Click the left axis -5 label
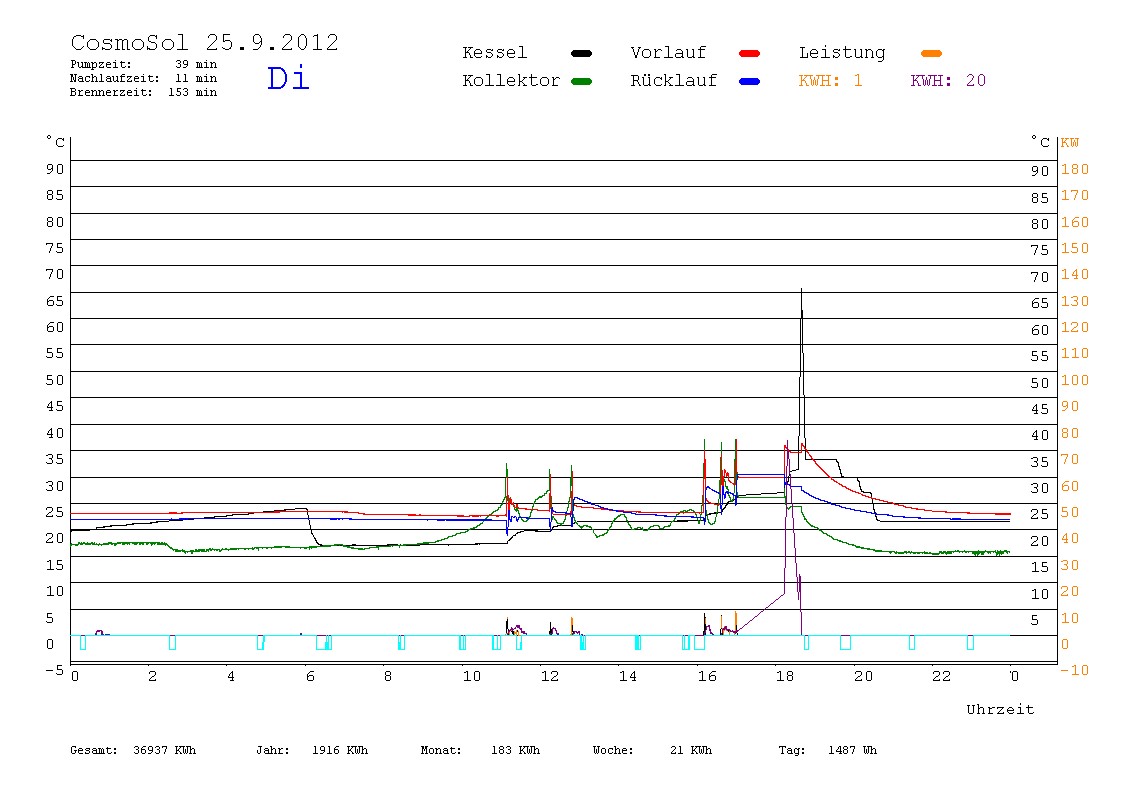The width and height of the screenshot is (1148, 812). (54, 670)
